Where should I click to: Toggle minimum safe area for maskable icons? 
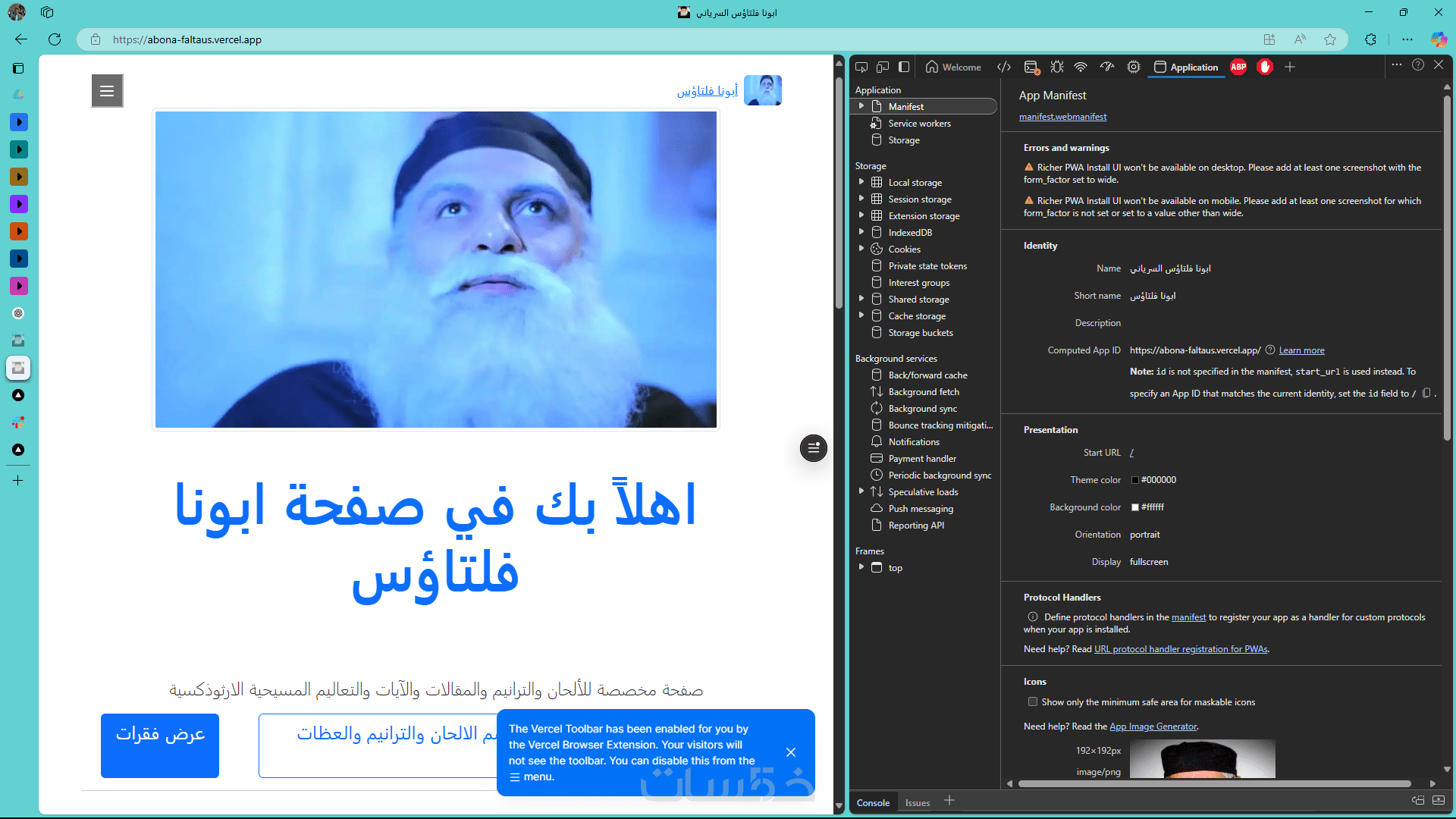(x=1032, y=702)
